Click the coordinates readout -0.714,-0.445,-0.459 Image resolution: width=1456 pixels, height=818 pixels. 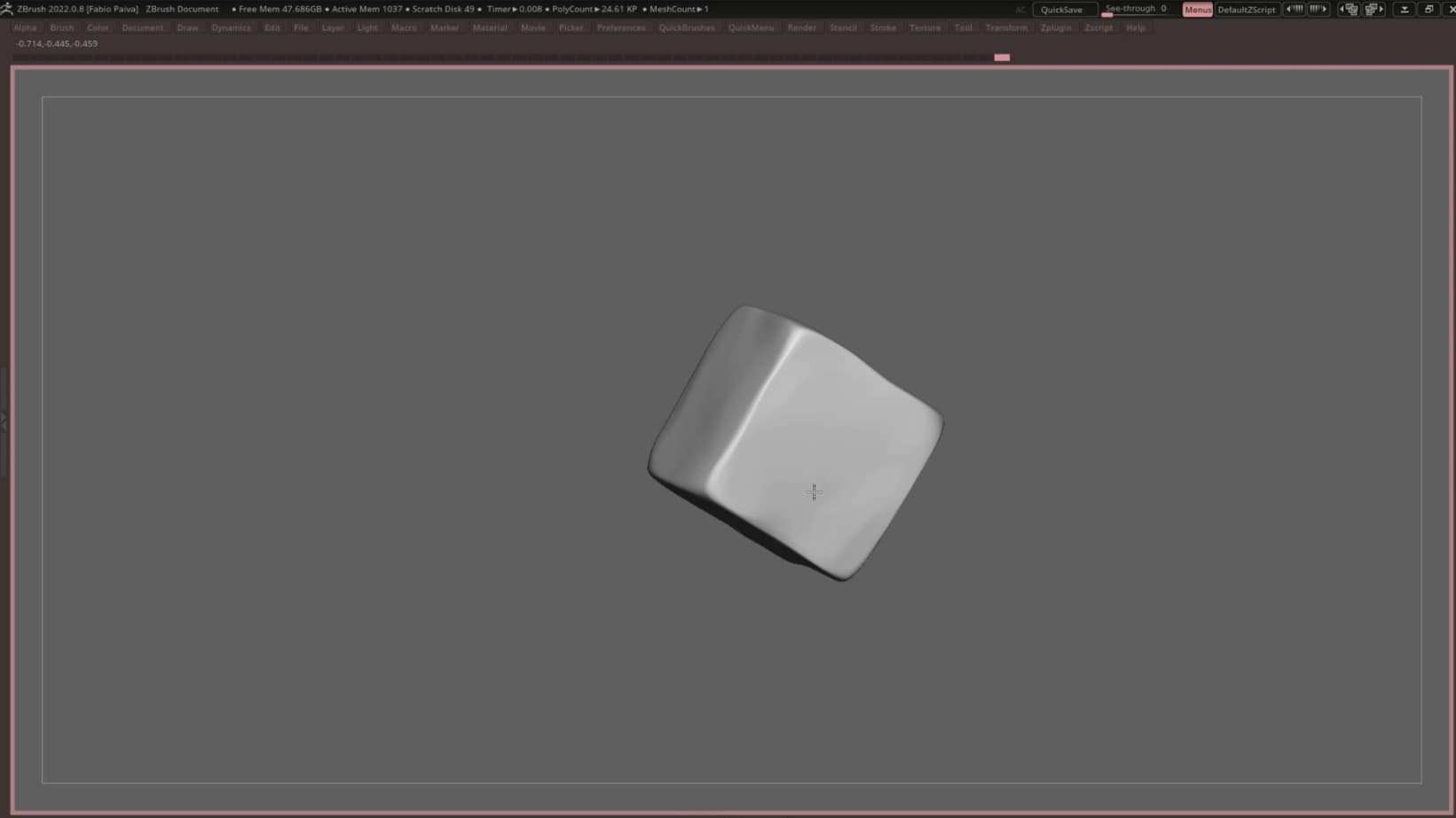pyautogui.click(x=57, y=43)
